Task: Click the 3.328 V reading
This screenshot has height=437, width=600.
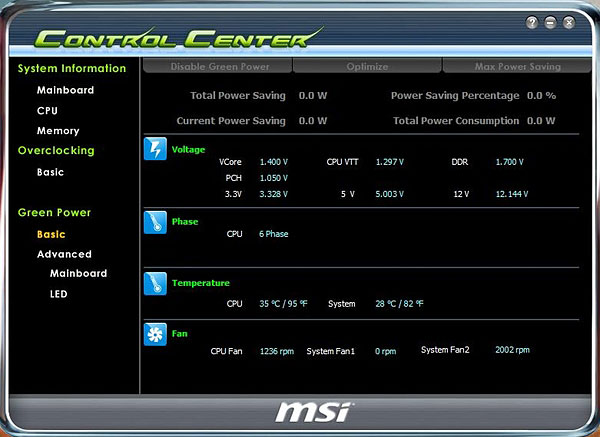Action: click(274, 194)
